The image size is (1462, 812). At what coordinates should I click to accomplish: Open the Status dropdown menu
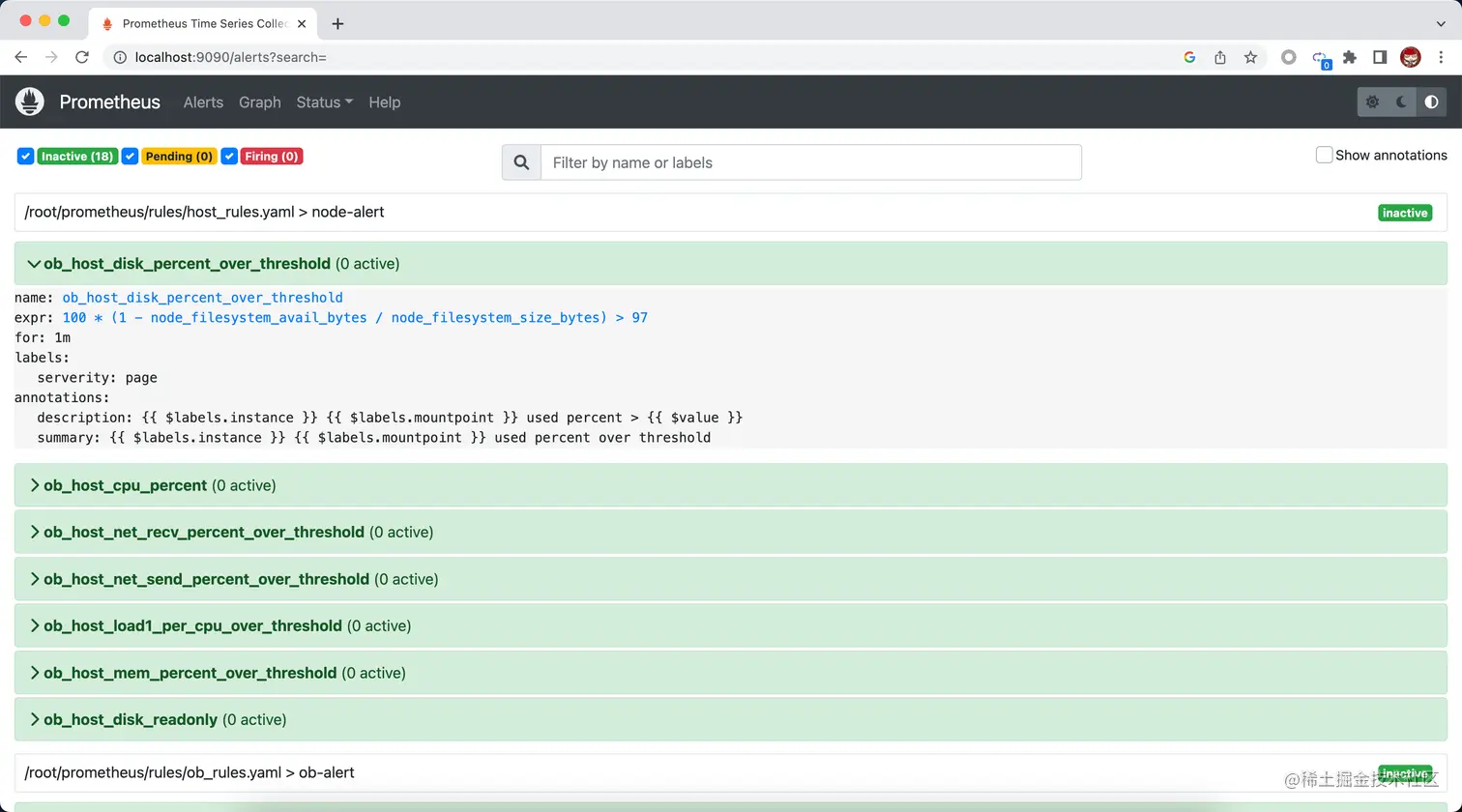pos(324,101)
